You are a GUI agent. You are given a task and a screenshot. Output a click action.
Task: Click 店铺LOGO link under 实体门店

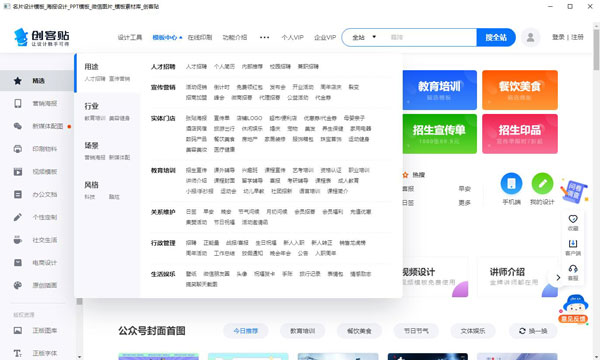click(249, 118)
